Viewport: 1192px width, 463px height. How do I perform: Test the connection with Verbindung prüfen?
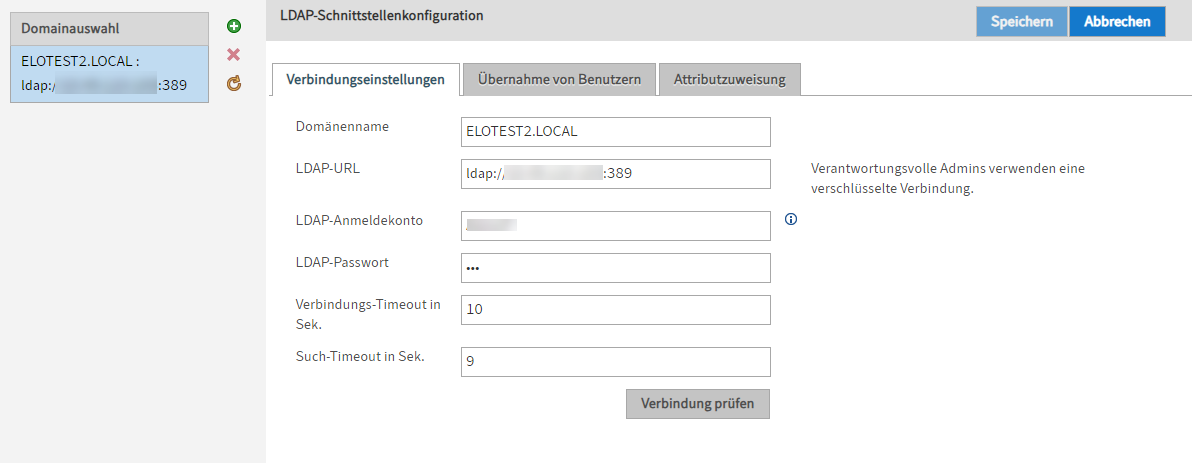click(698, 404)
